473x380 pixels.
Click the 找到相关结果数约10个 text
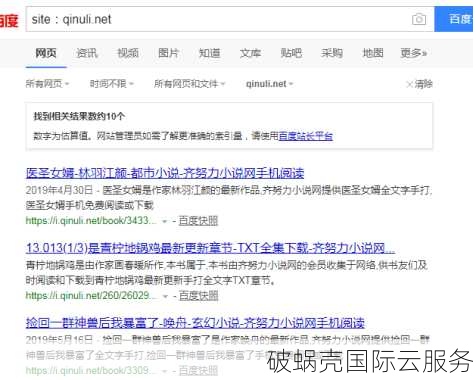point(79,116)
